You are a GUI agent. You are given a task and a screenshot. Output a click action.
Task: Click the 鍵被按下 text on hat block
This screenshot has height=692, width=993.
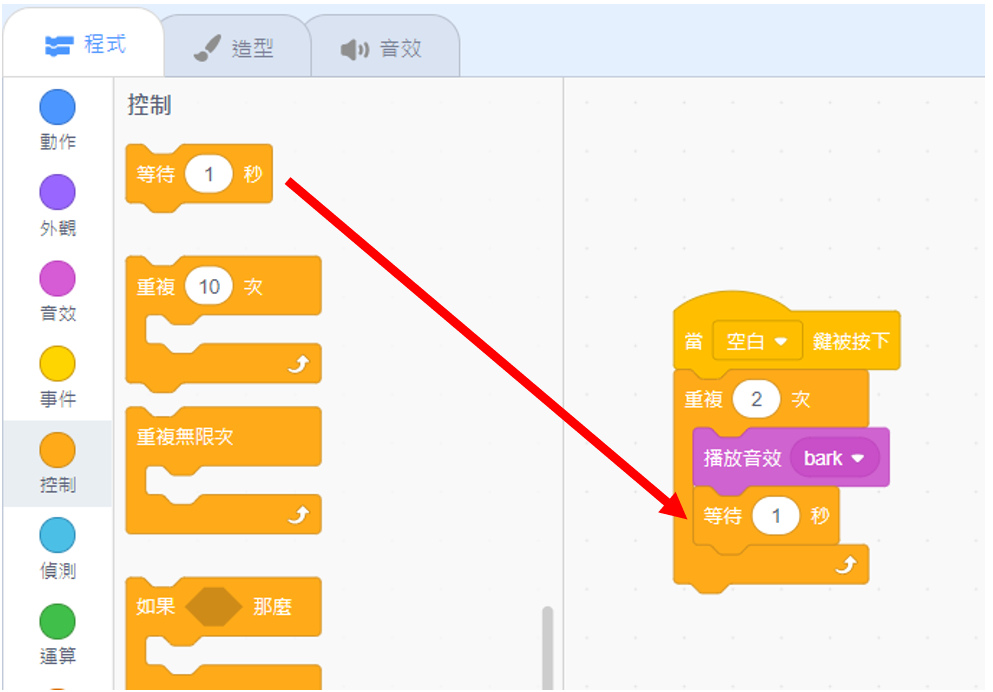click(x=851, y=342)
